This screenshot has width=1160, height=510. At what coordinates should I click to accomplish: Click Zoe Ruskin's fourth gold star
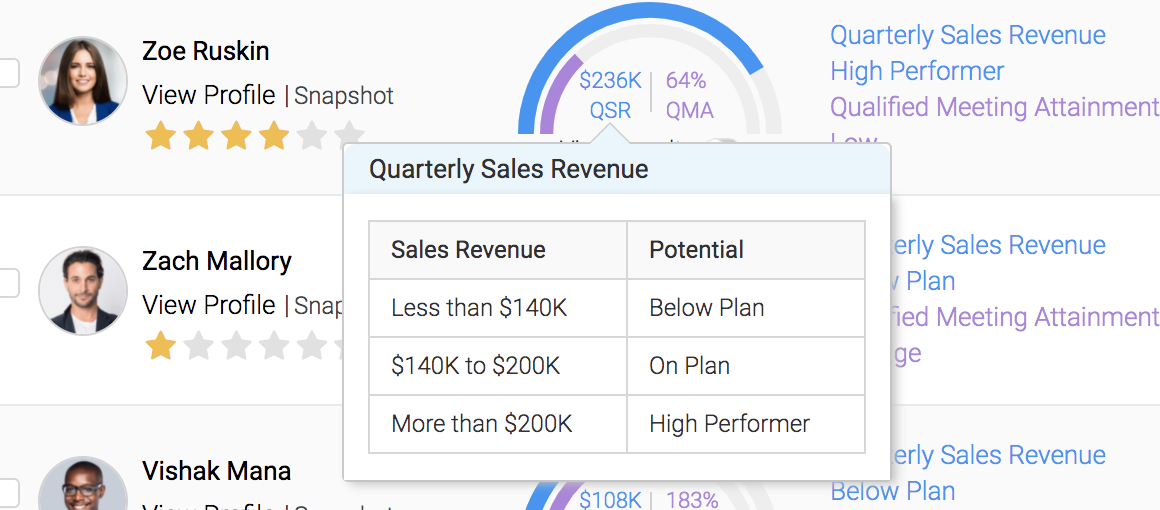pyautogui.click(x=274, y=135)
